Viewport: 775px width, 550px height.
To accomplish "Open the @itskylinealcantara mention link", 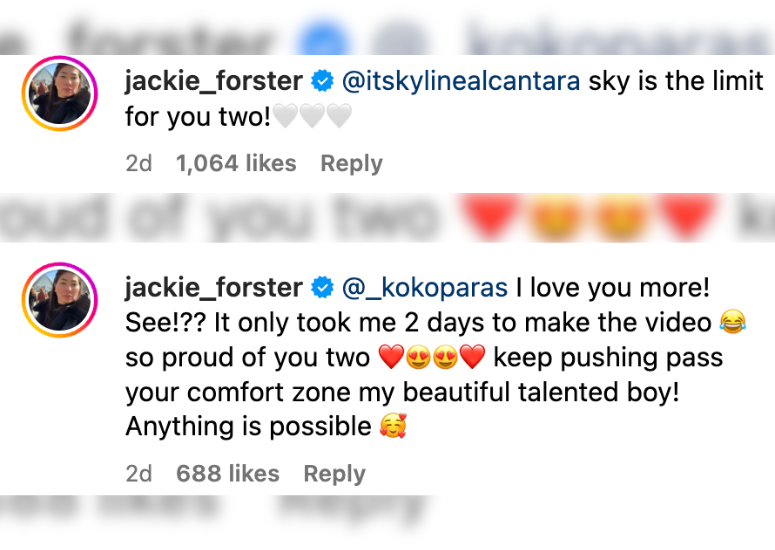I will coord(461,82).
